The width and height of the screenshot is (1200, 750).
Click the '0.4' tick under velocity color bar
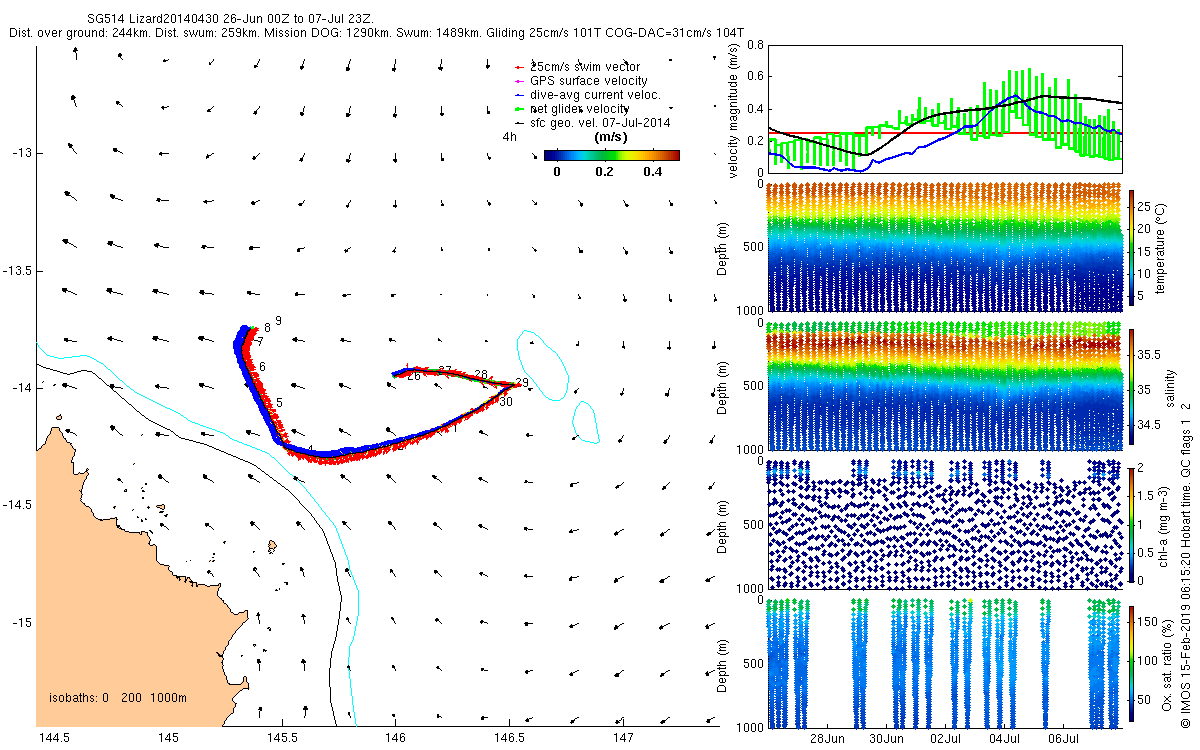click(x=655, y=171)
